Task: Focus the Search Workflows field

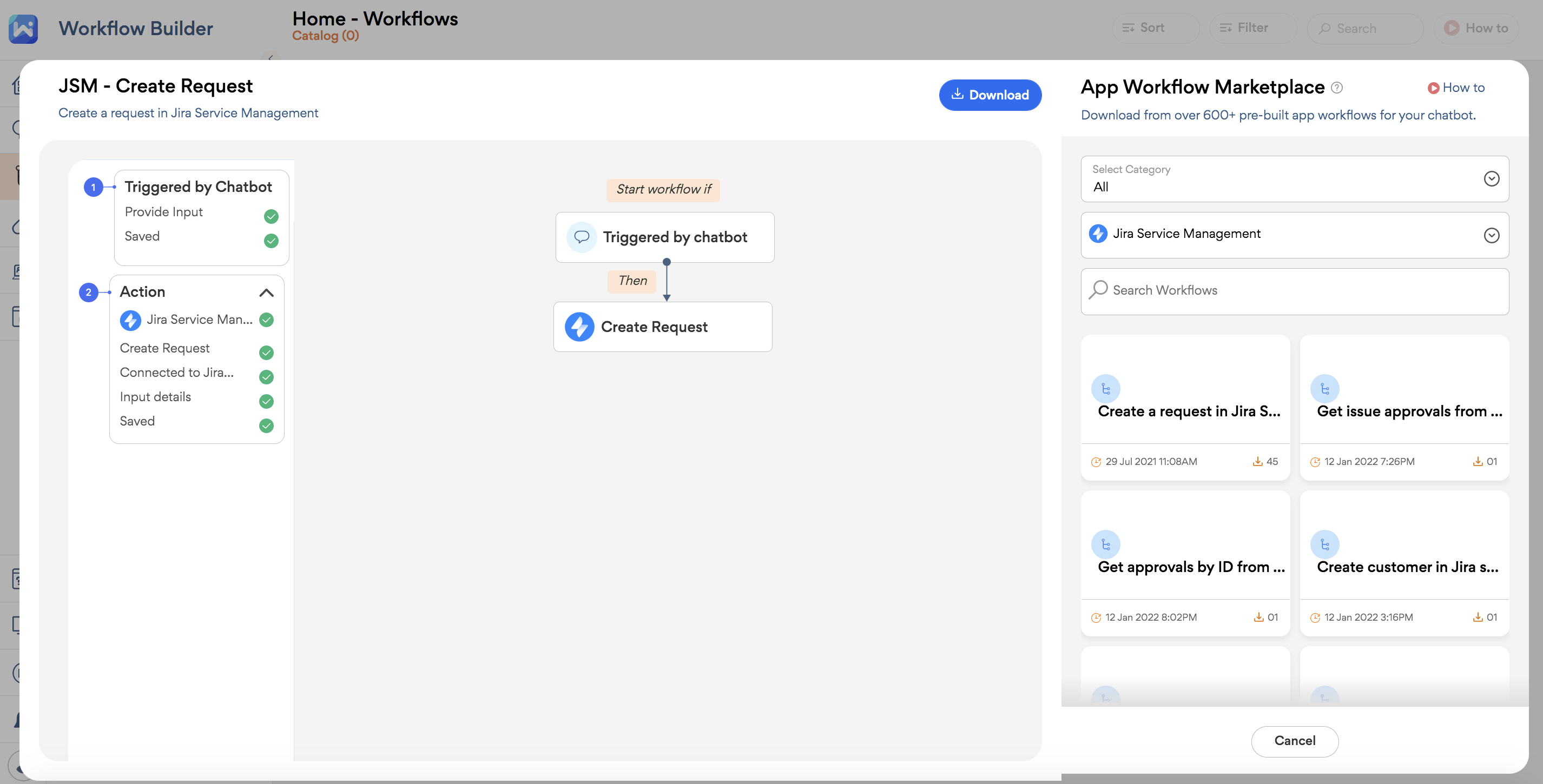Action: point(1294,291)
